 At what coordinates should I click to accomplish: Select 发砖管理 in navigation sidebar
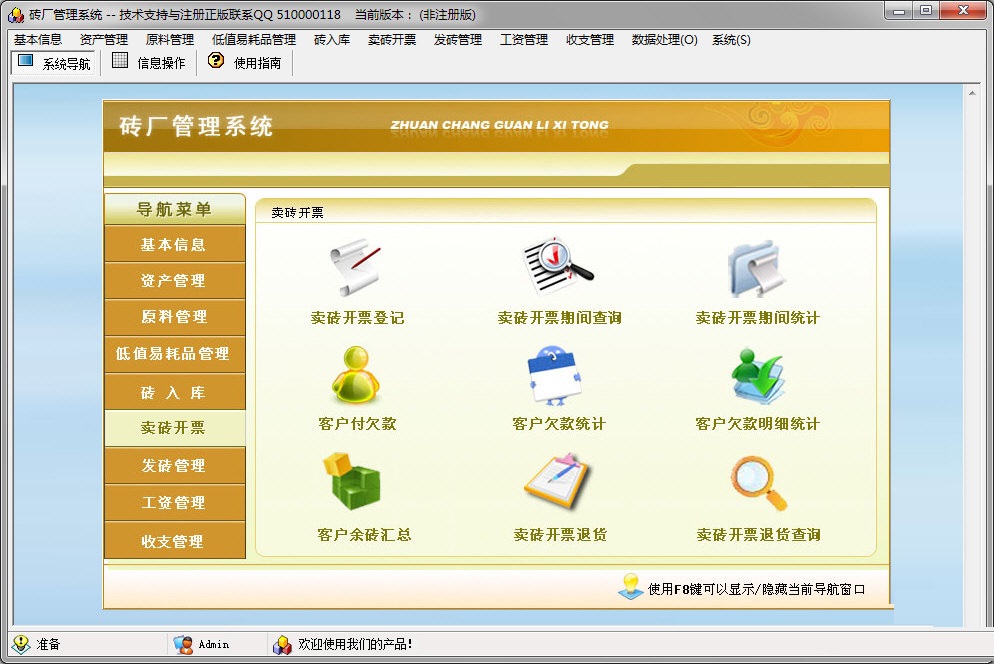[x=174, y=465]
